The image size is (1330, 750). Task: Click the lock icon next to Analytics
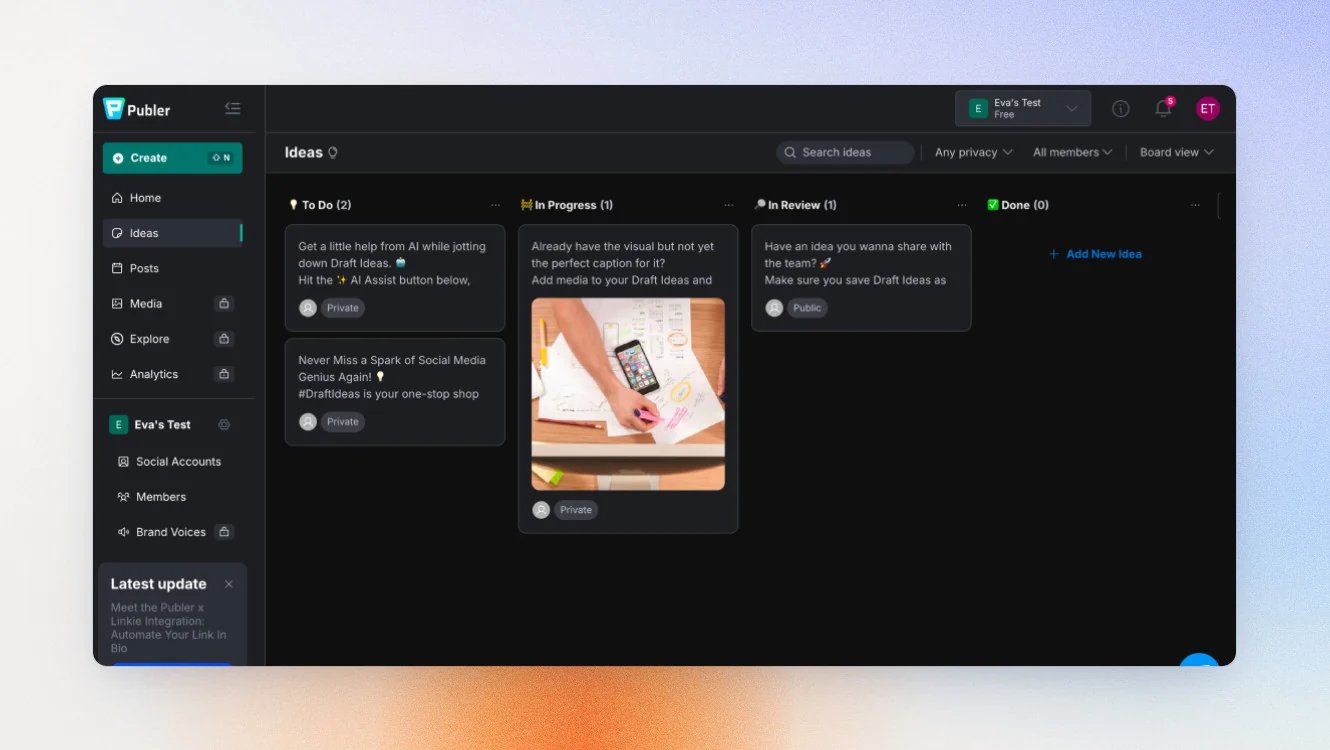pyautogui.click(x=224, y=374)
